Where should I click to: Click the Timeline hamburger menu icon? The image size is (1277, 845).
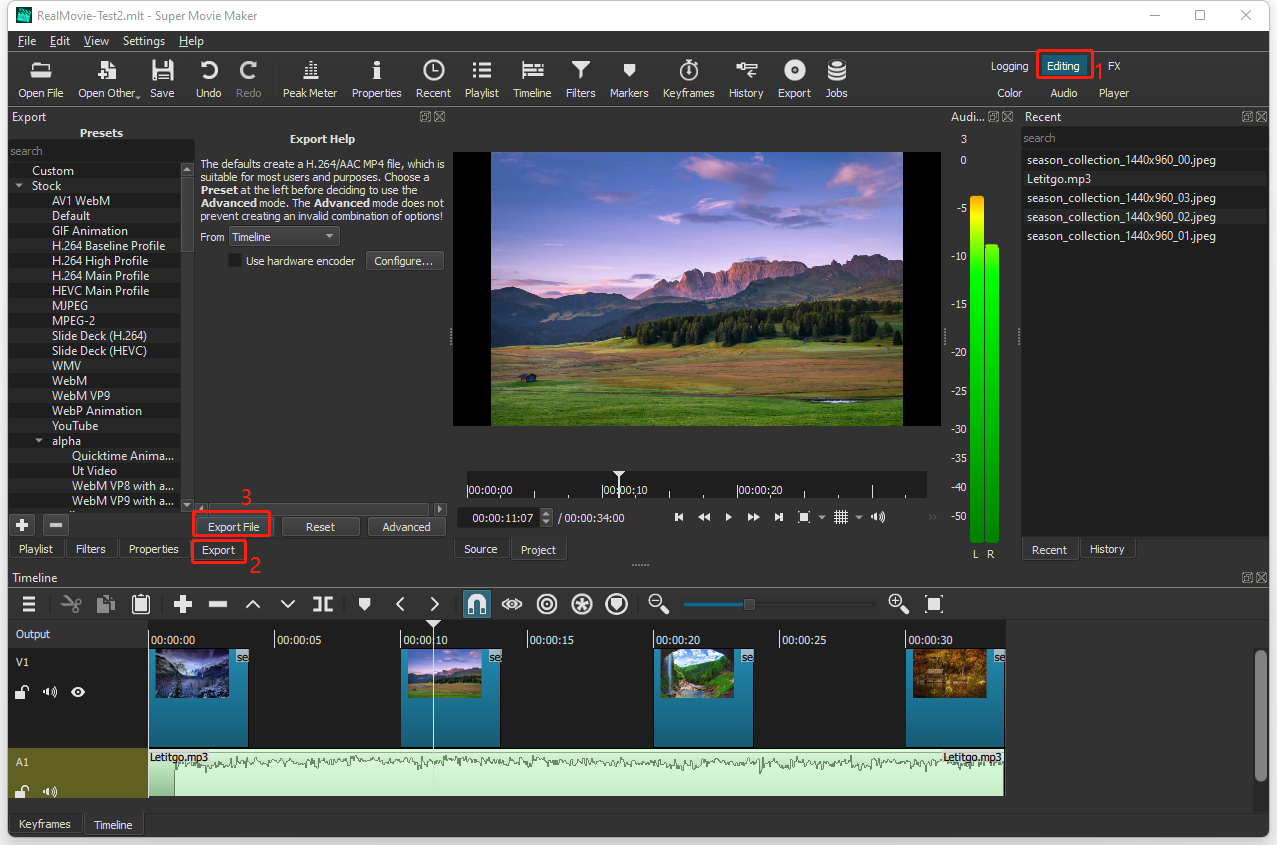click(28, 603)
